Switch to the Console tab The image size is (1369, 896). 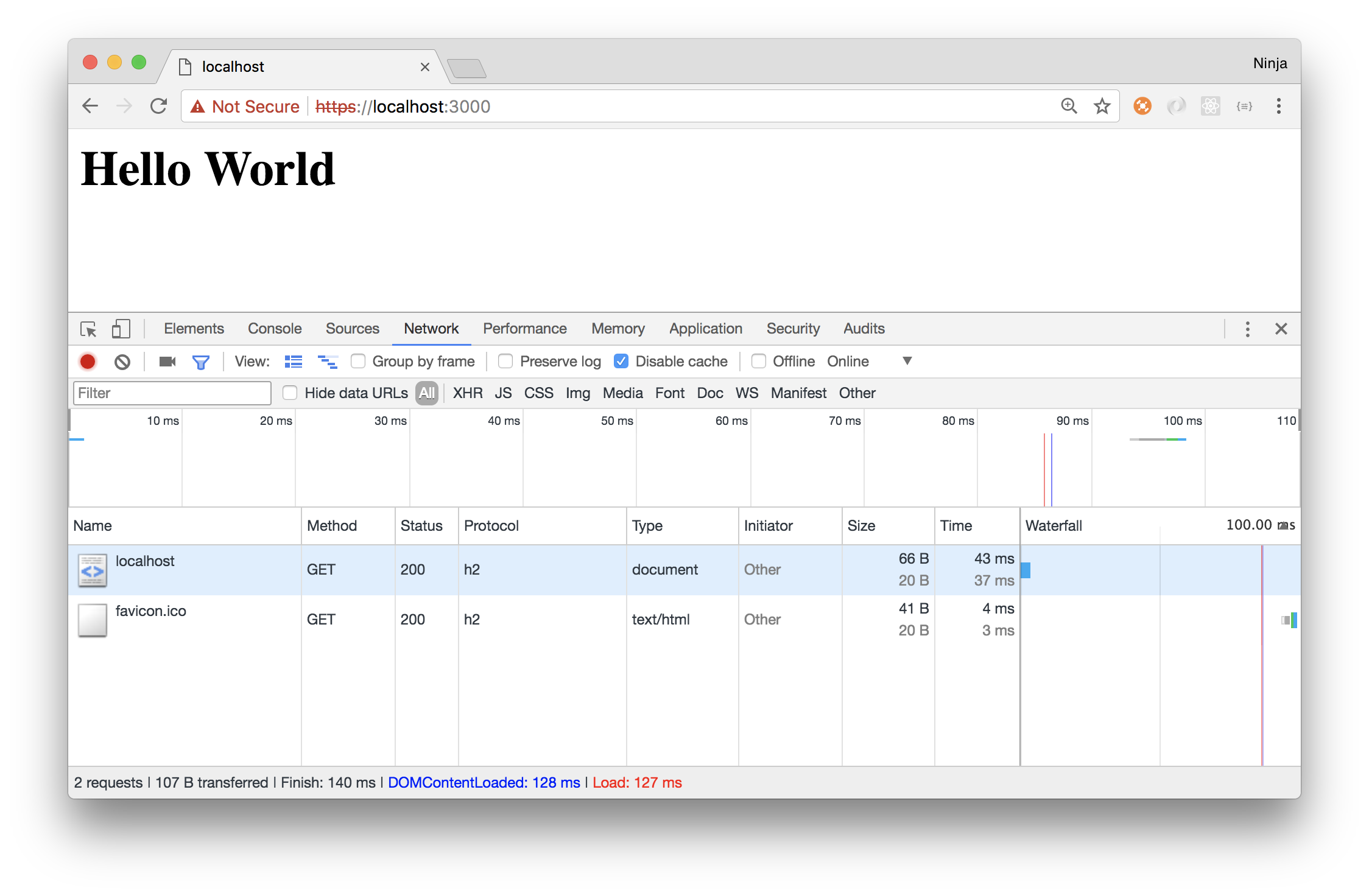pos(274,329)
